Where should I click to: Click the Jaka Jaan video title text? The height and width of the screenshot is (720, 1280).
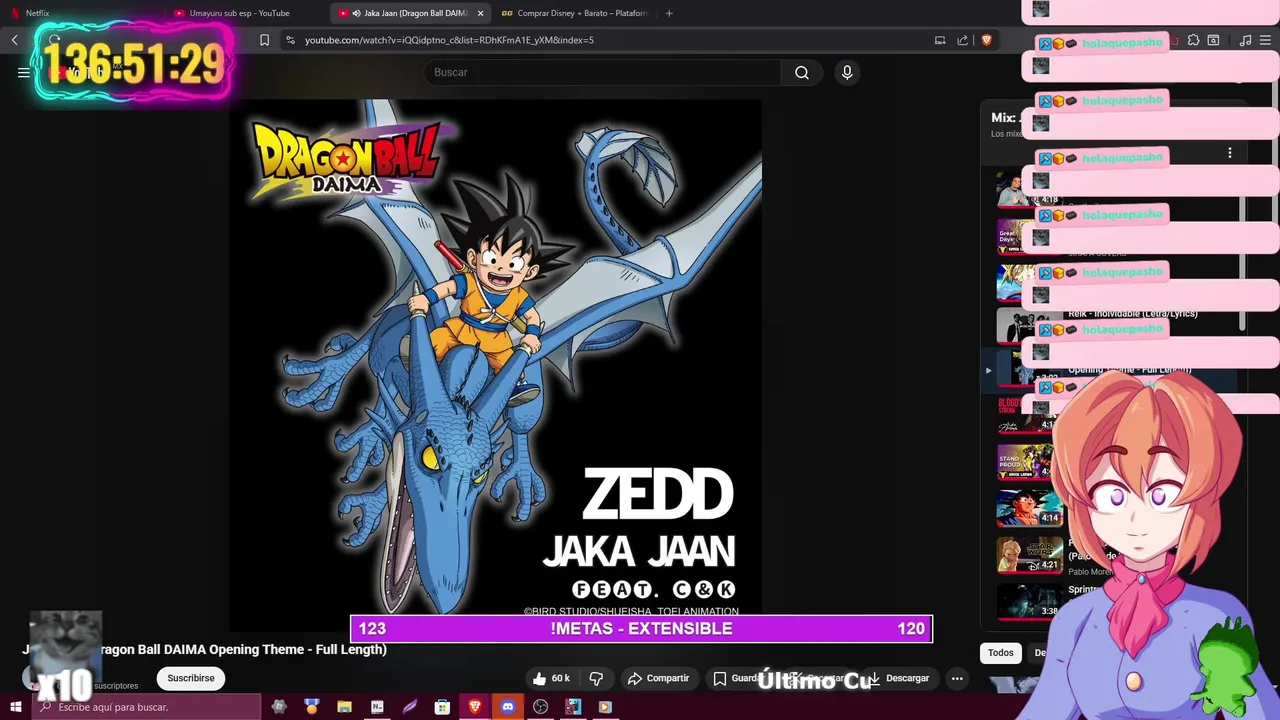(204, 649)
